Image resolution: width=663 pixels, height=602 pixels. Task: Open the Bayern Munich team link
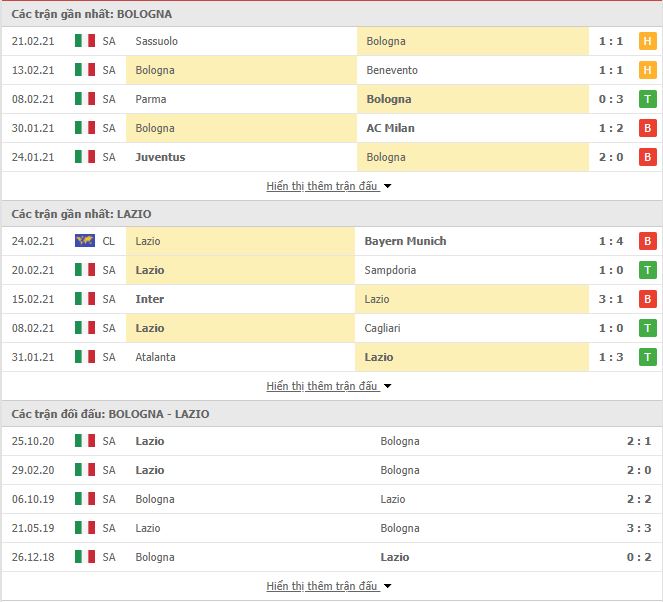pyautogui.click(x=405, y=241)
